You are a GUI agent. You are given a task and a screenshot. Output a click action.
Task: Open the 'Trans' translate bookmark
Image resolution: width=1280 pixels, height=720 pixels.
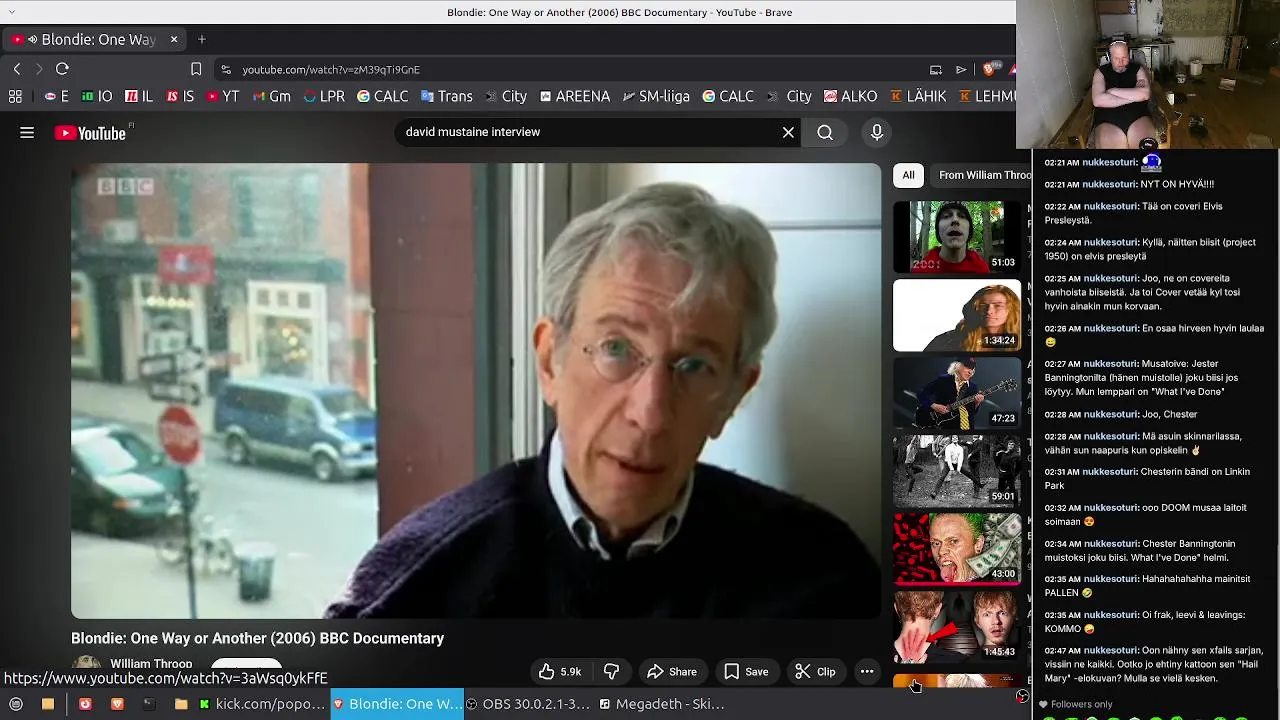coord(446,96)
